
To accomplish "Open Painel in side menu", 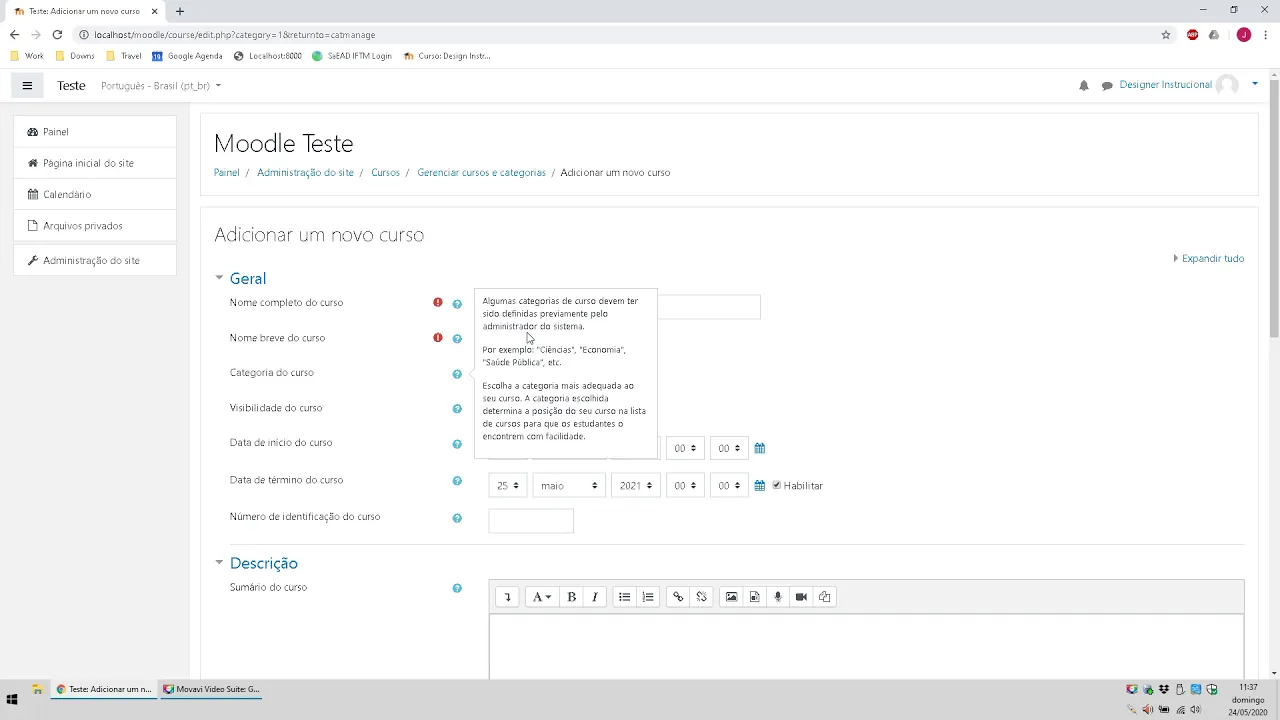I will click(95, 132).
